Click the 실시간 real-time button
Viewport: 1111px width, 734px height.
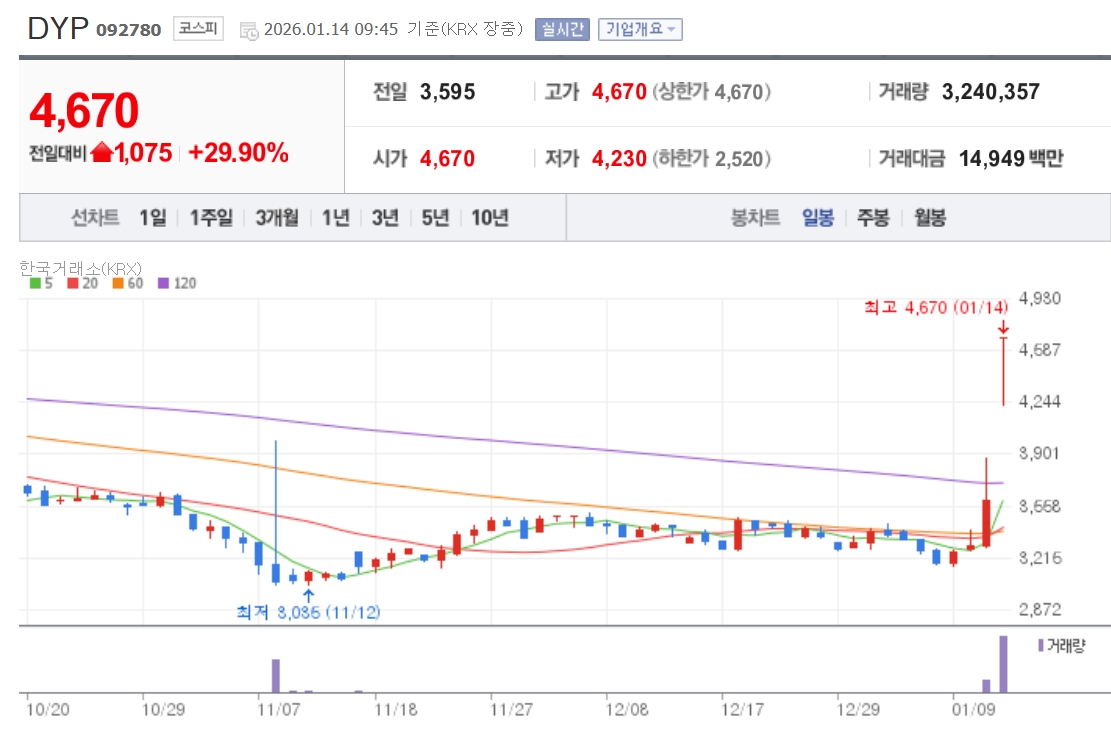pyautogui.click(x=562, y=29)
